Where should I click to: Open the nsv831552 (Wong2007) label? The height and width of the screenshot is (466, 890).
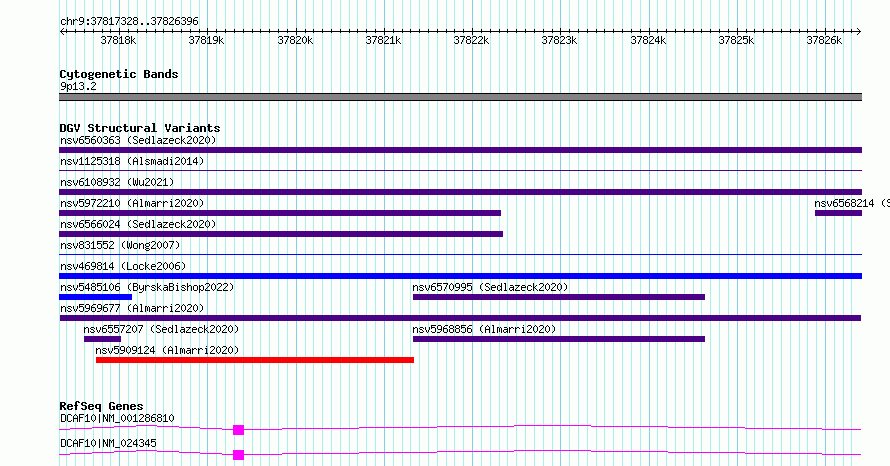(x=120, y=245)
